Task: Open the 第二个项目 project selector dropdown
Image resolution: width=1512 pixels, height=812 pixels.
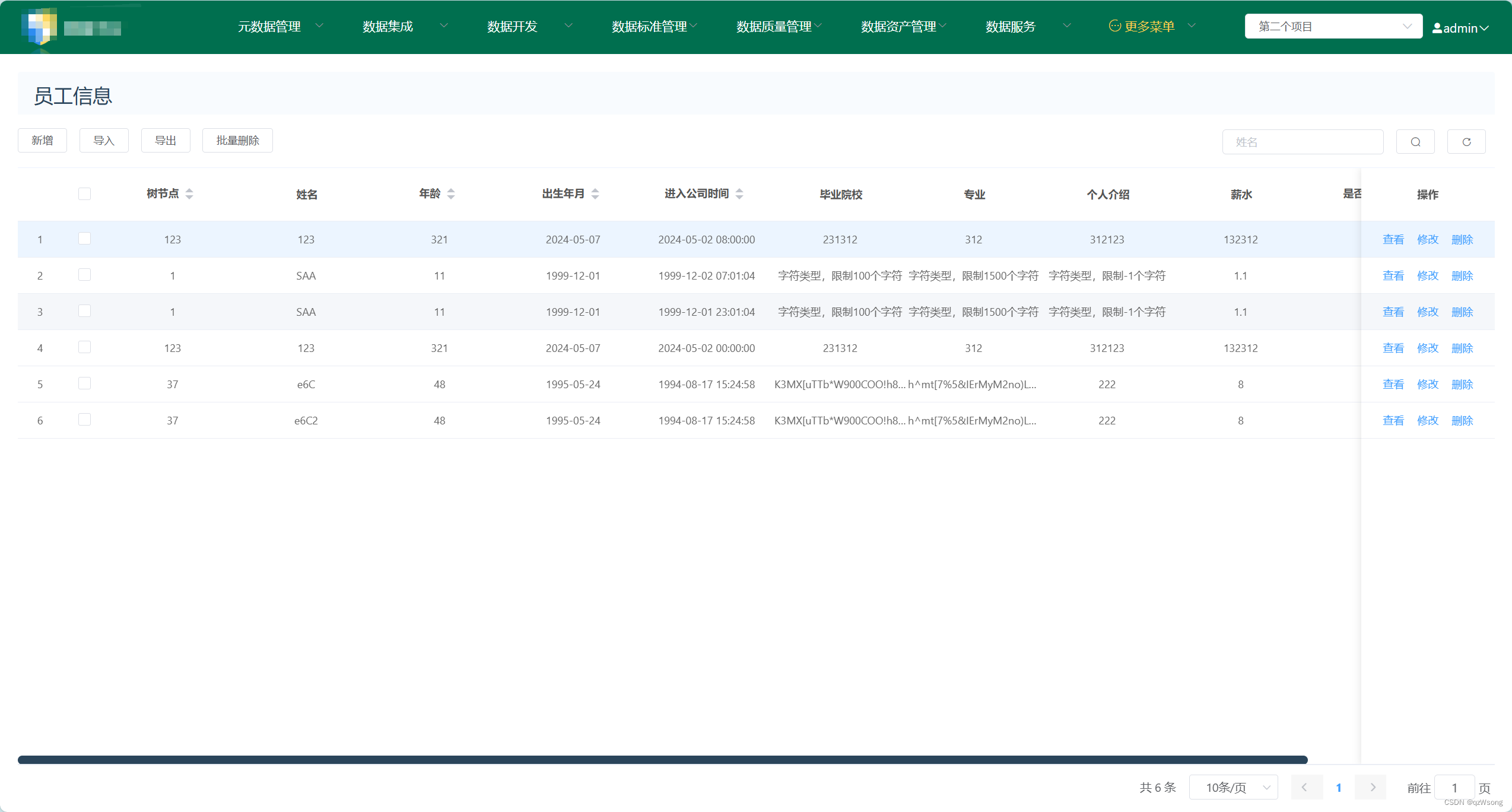Action: [1333, 26]
